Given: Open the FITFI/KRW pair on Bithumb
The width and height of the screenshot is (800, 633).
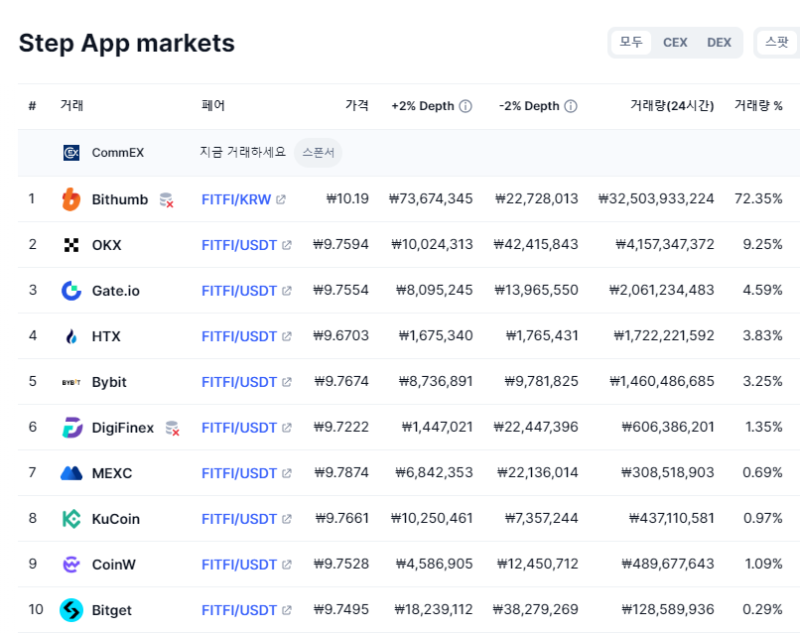Looking at the screenshot, I should [x=236, y=199].
